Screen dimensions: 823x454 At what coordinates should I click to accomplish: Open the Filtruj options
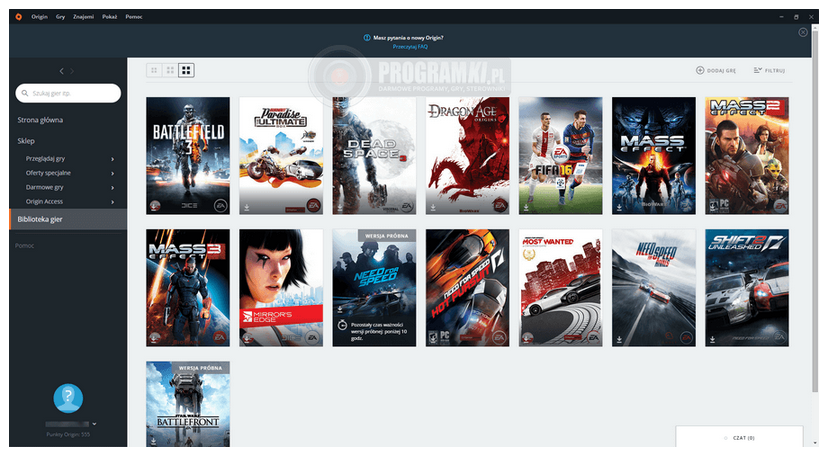tap(769, 70)
